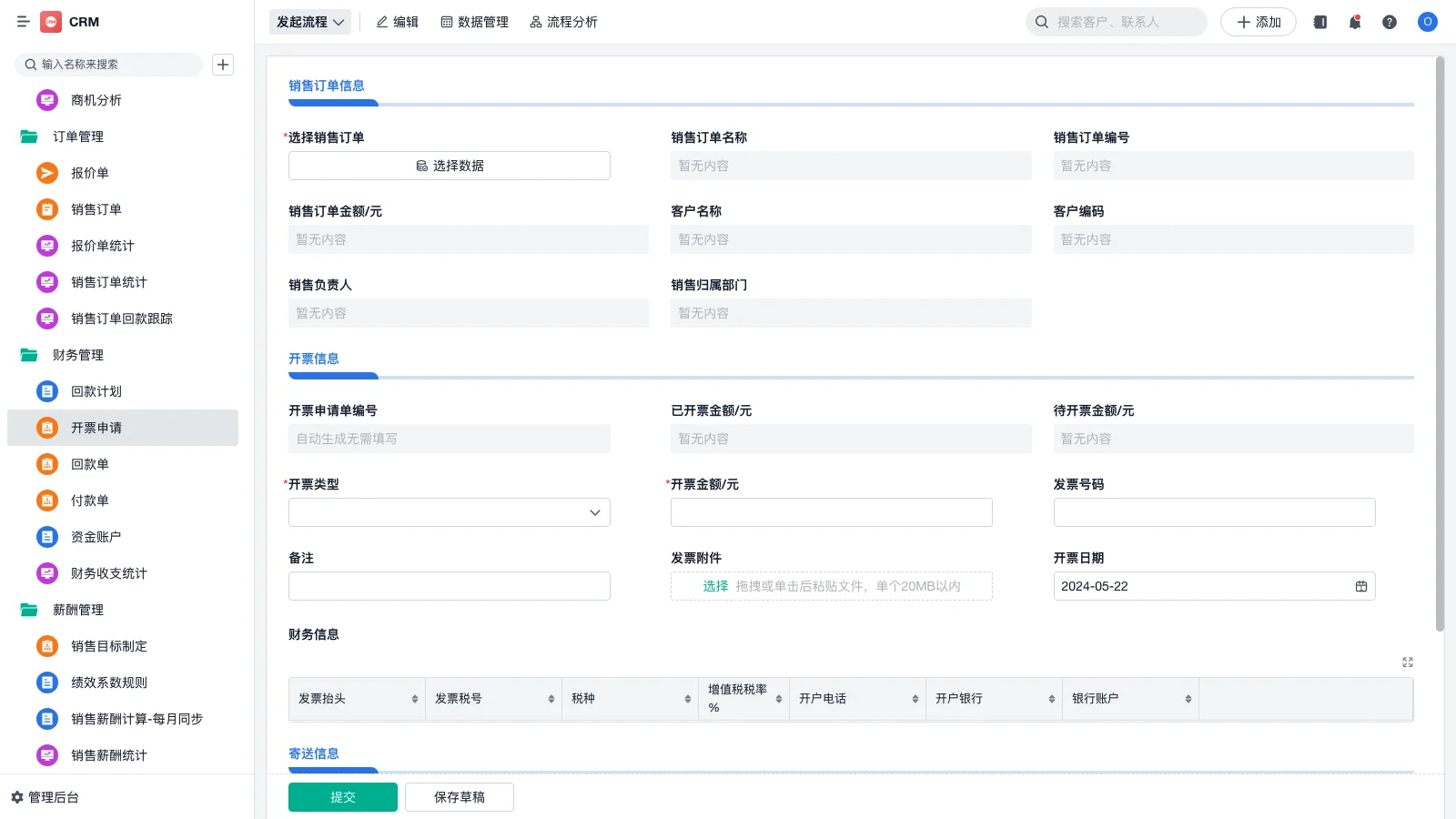Viewport: 1456px width, 819px height.
Task: Click the 编辑 menu item in the toolbar
Action: click(397, 22)
